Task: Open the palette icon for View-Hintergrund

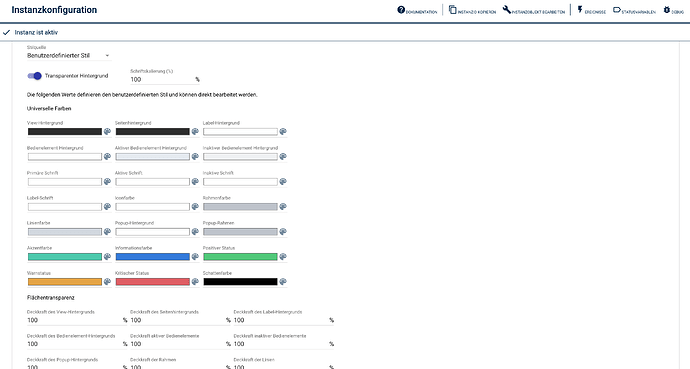Action: pos(107,132)
